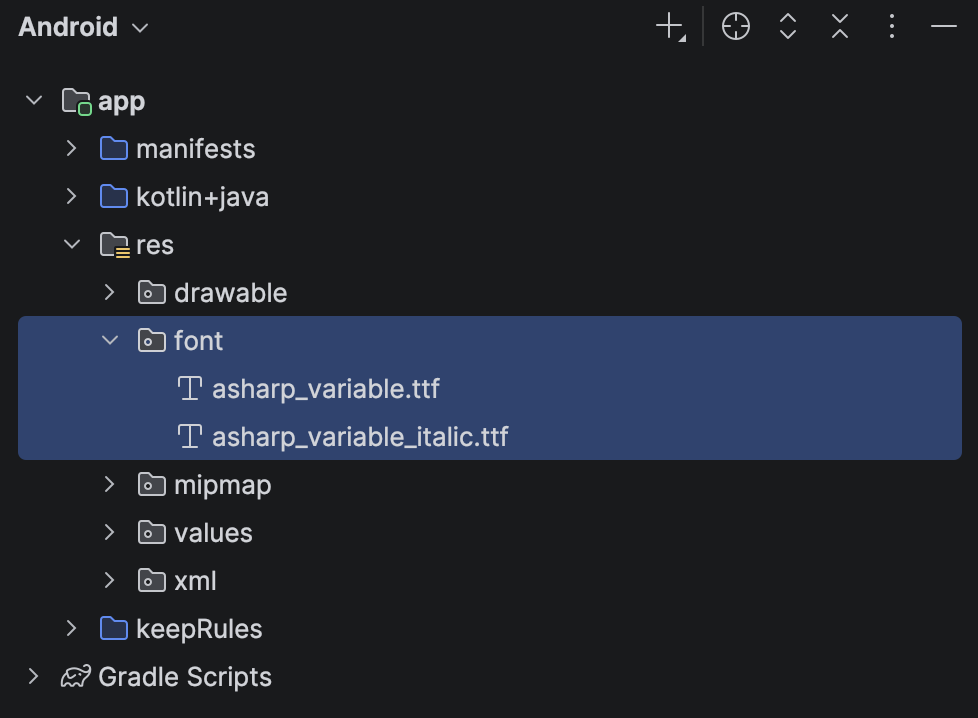Expand the drawable folder chevron
Viewport: 978px width, 718px height.
coord(110,292)
